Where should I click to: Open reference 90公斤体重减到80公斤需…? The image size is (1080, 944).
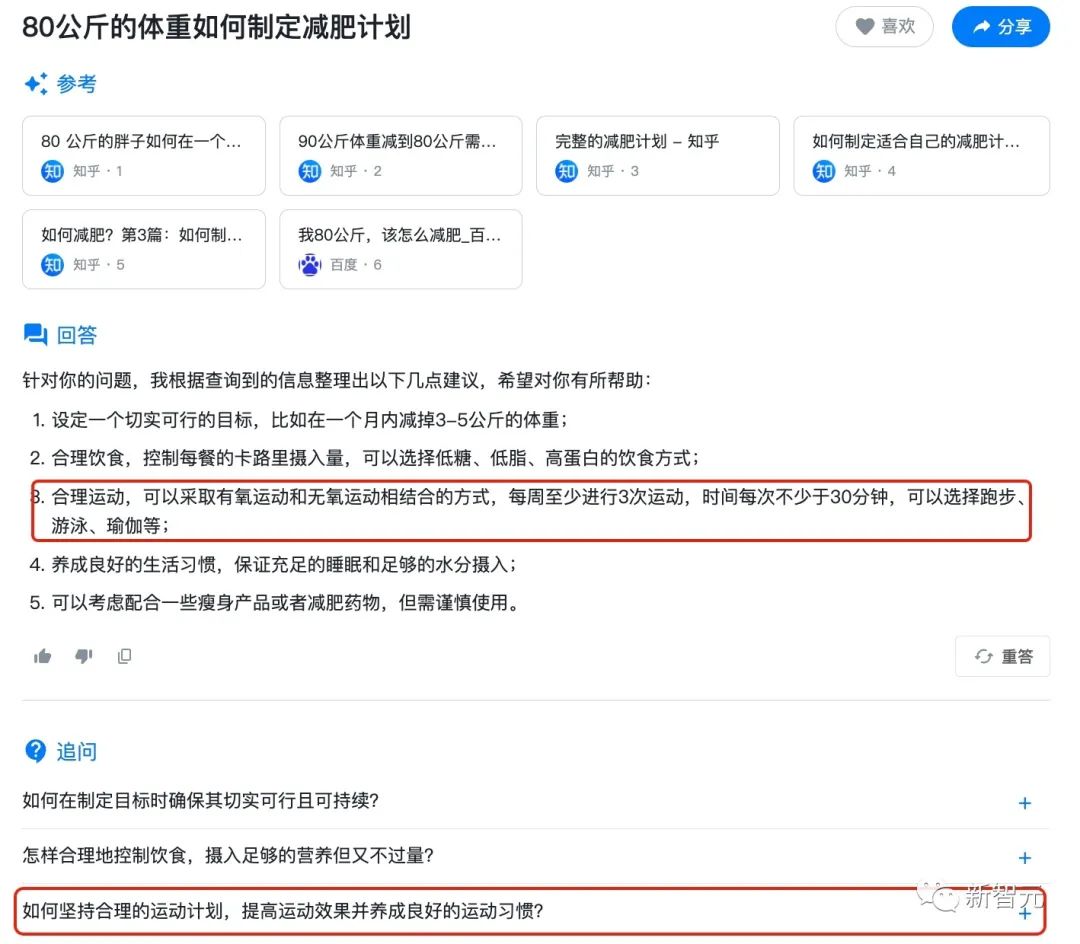[401, 156]
